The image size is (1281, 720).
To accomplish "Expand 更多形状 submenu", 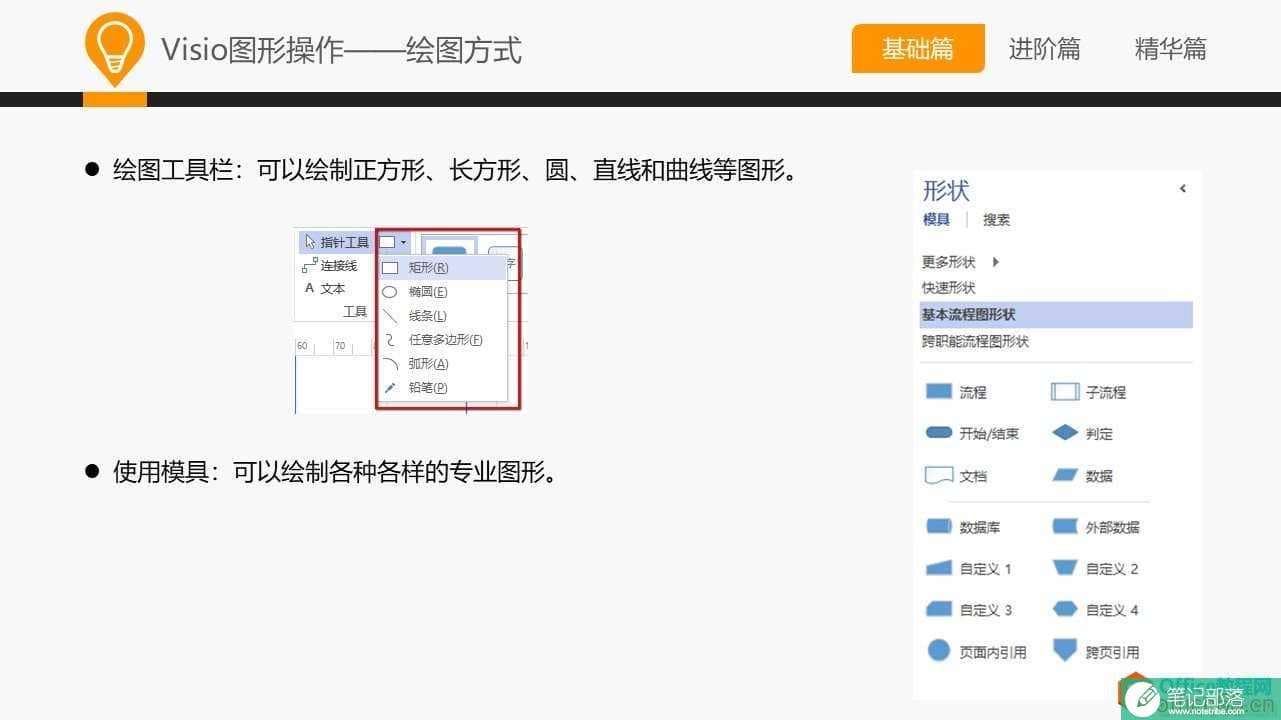I will (x=960, y=262).
